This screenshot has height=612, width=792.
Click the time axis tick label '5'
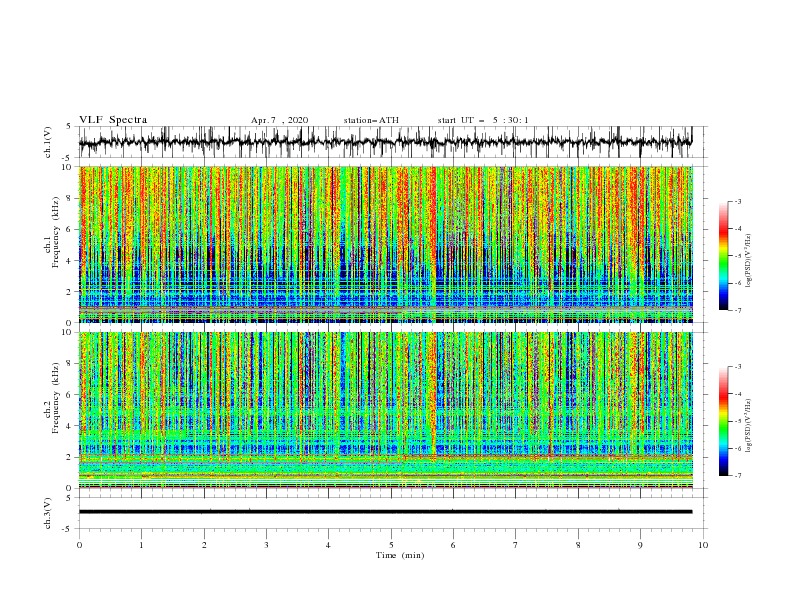[x=391, y=545]
